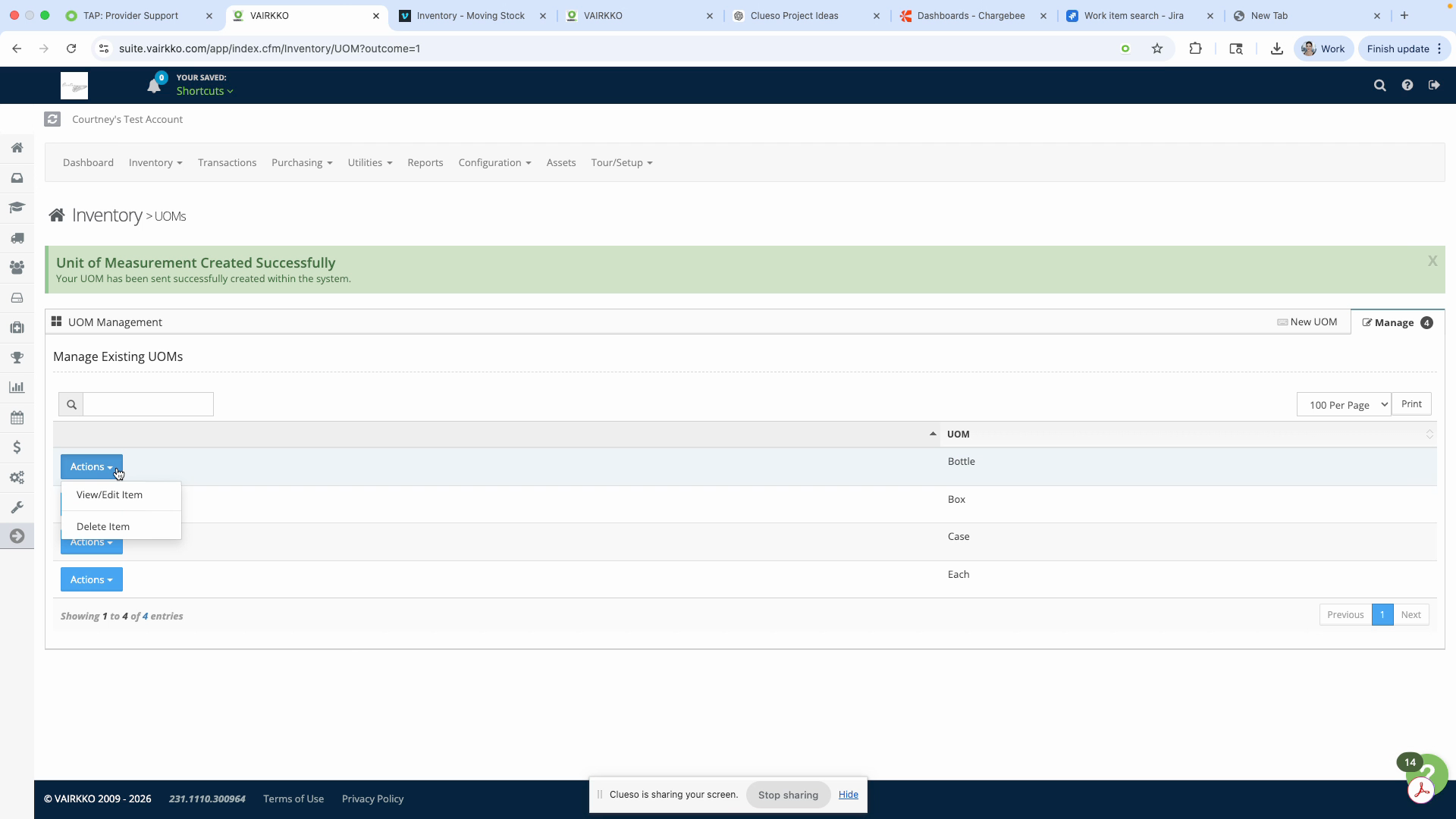Open the truck icon in sidebar
1456x819 pixels.
click(17, 238)
